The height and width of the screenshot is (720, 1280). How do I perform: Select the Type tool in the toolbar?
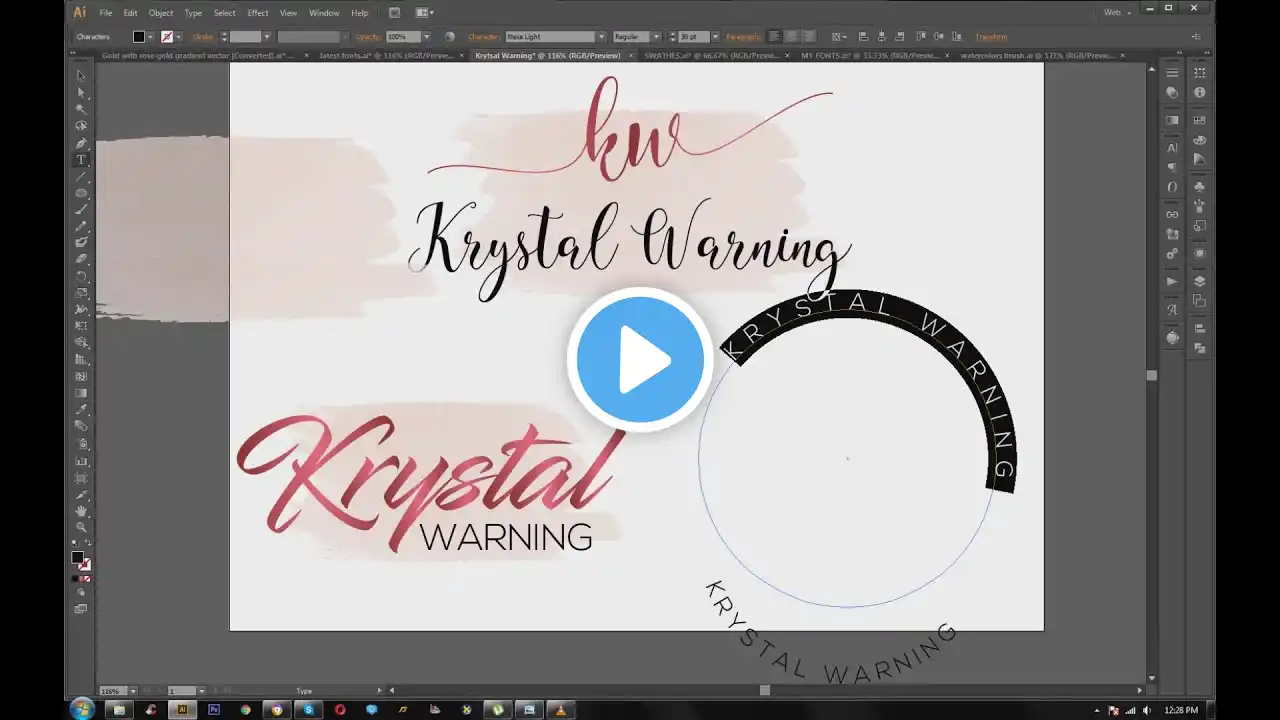[81, 160]
